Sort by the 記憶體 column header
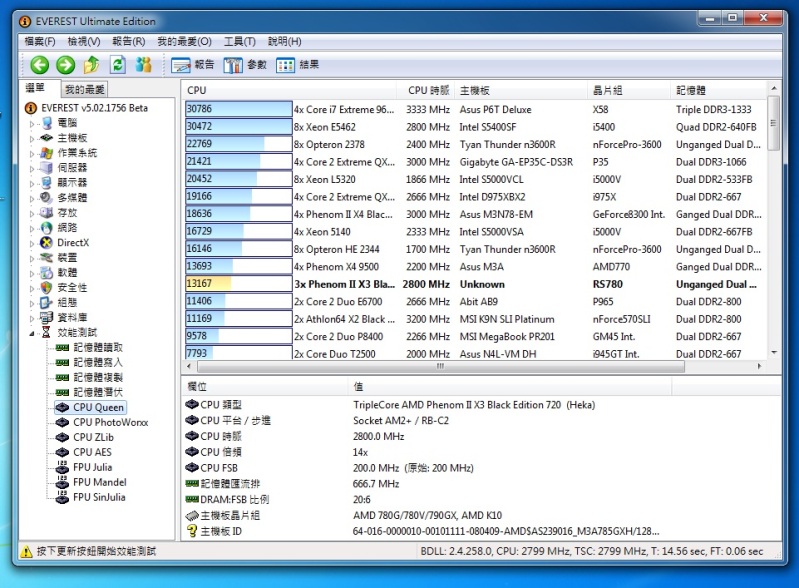The width and height of the screenshot is (799, 588). click(718, 90)
